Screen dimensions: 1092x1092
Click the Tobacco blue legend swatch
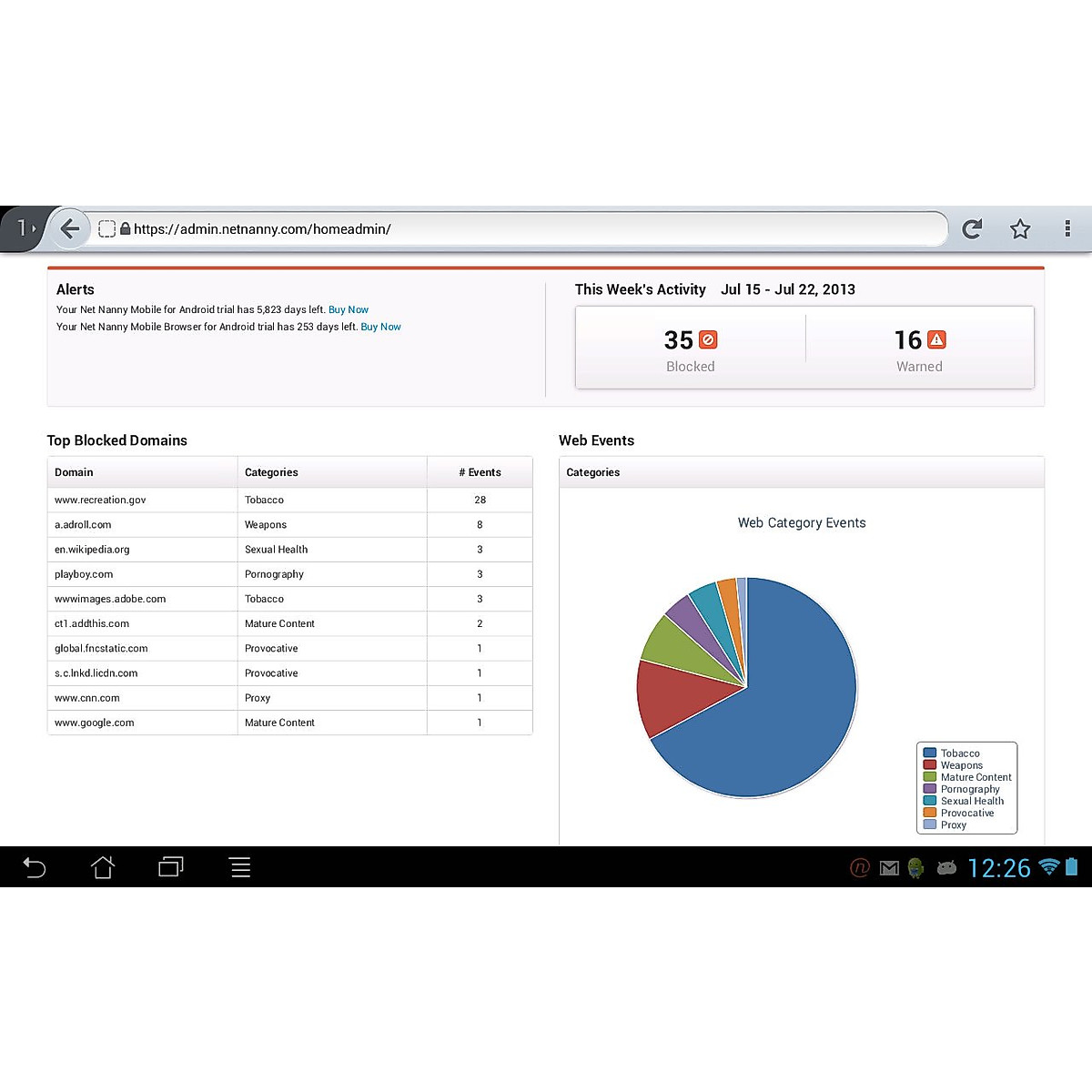[929, 753]
